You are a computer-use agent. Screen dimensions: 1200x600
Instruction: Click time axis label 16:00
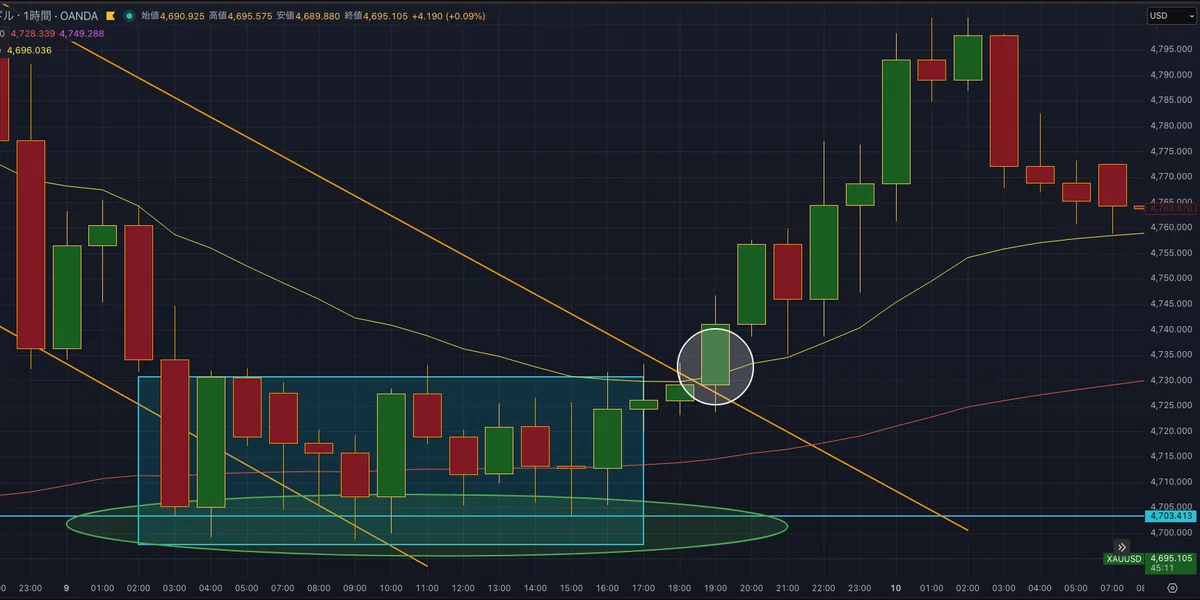coord(607,588)
